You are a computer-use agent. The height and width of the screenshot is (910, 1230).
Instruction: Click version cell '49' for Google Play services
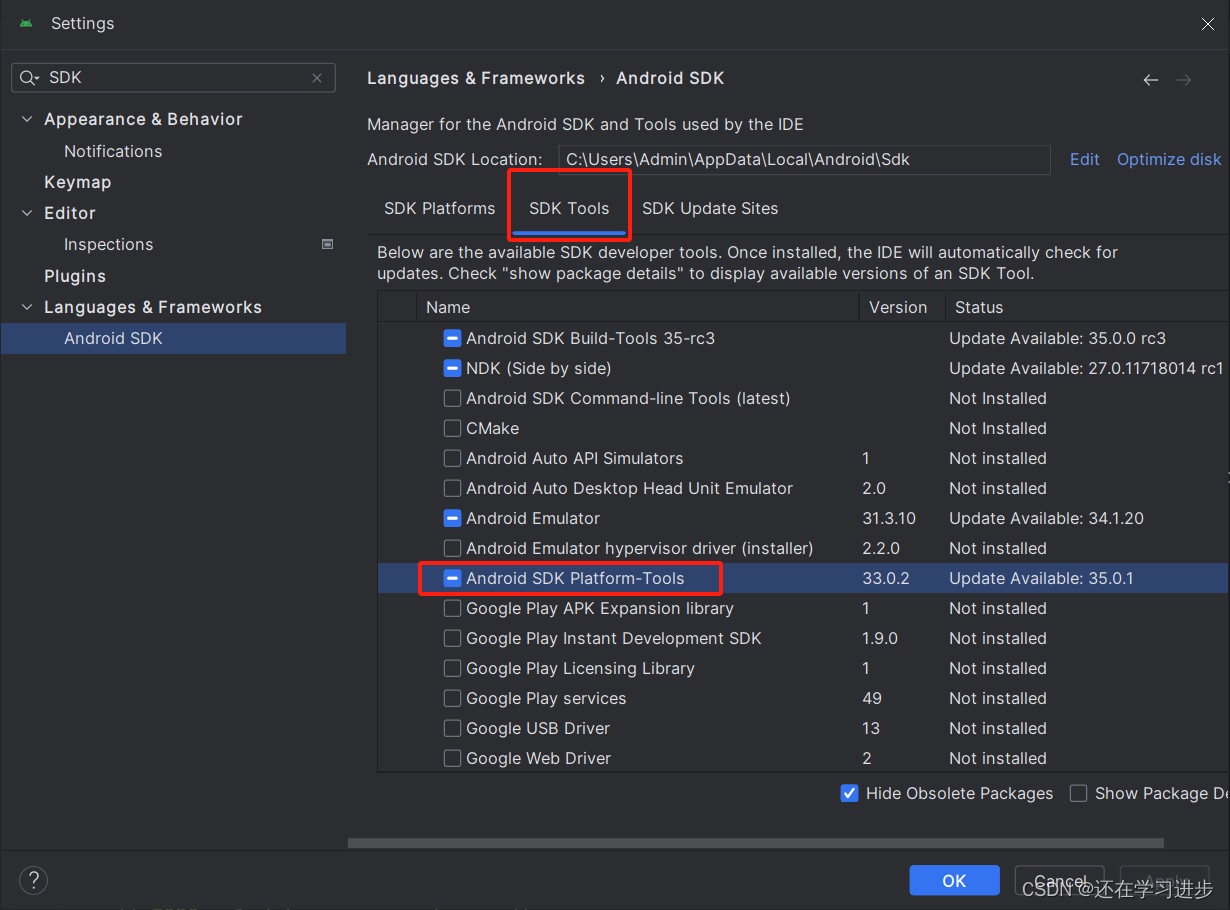(x=872, y=698)
